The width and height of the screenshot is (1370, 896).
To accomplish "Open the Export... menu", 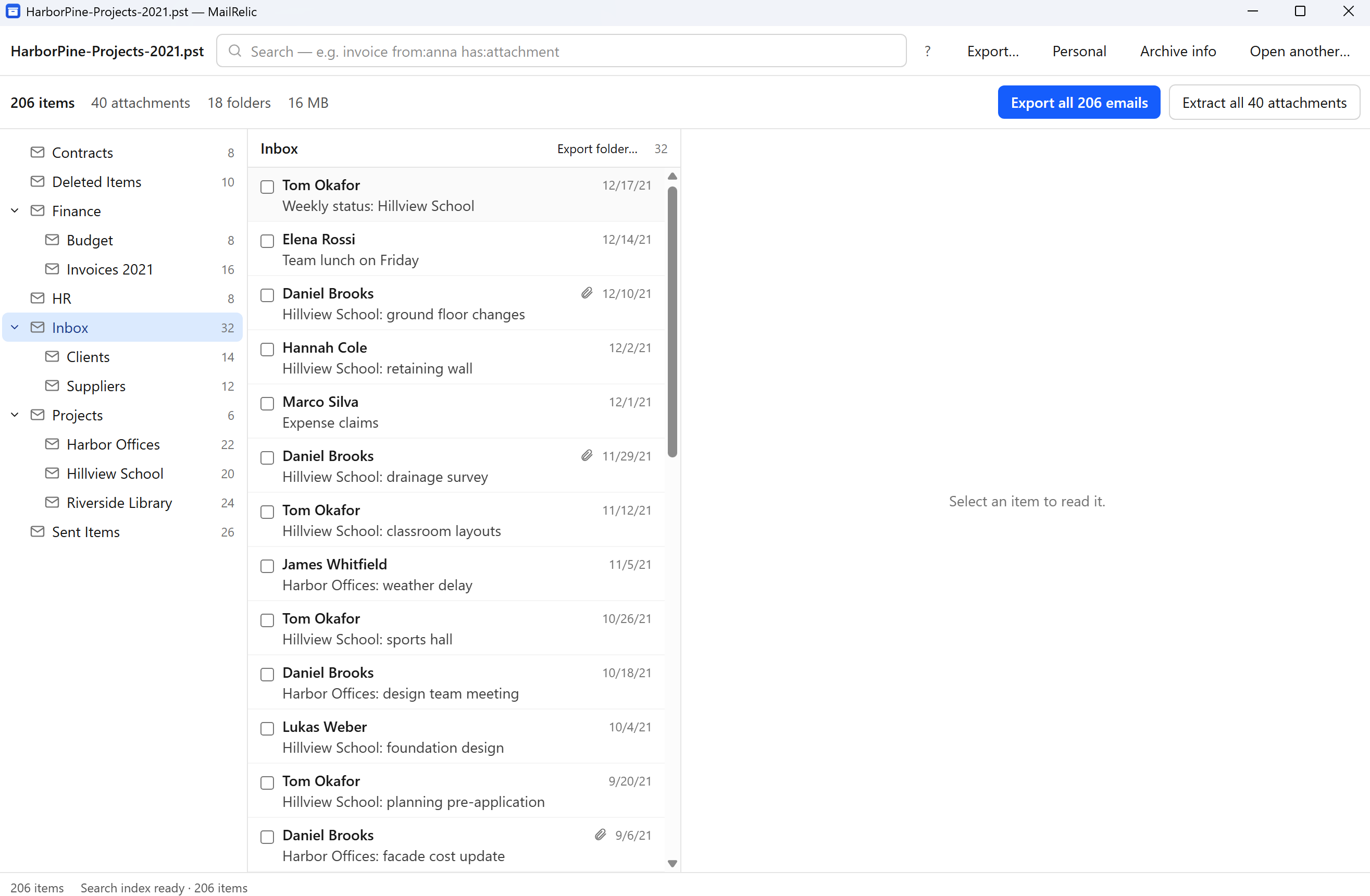I will pos(992,51).
